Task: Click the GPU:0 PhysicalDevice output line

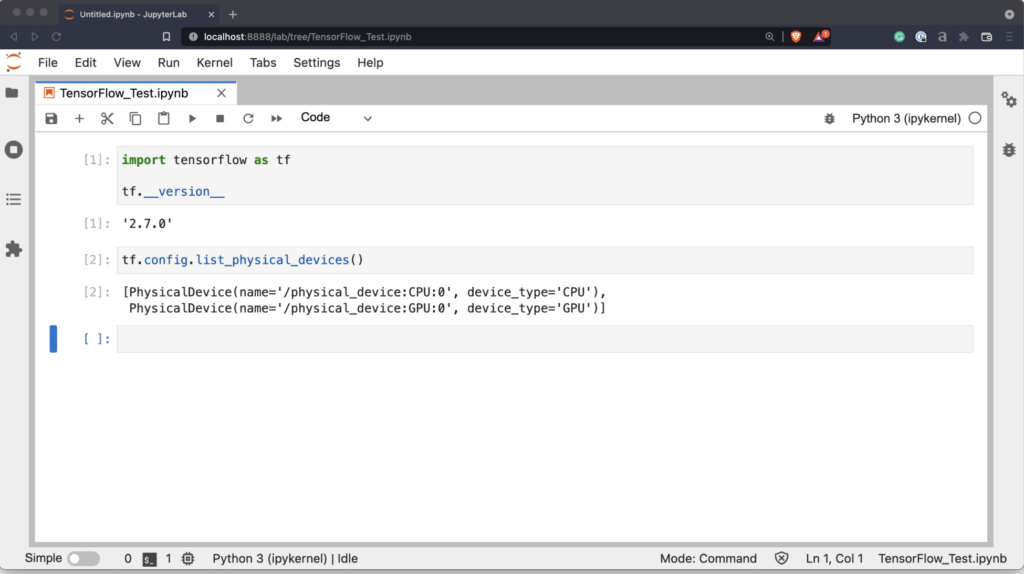Action: [x=367, y=308]
